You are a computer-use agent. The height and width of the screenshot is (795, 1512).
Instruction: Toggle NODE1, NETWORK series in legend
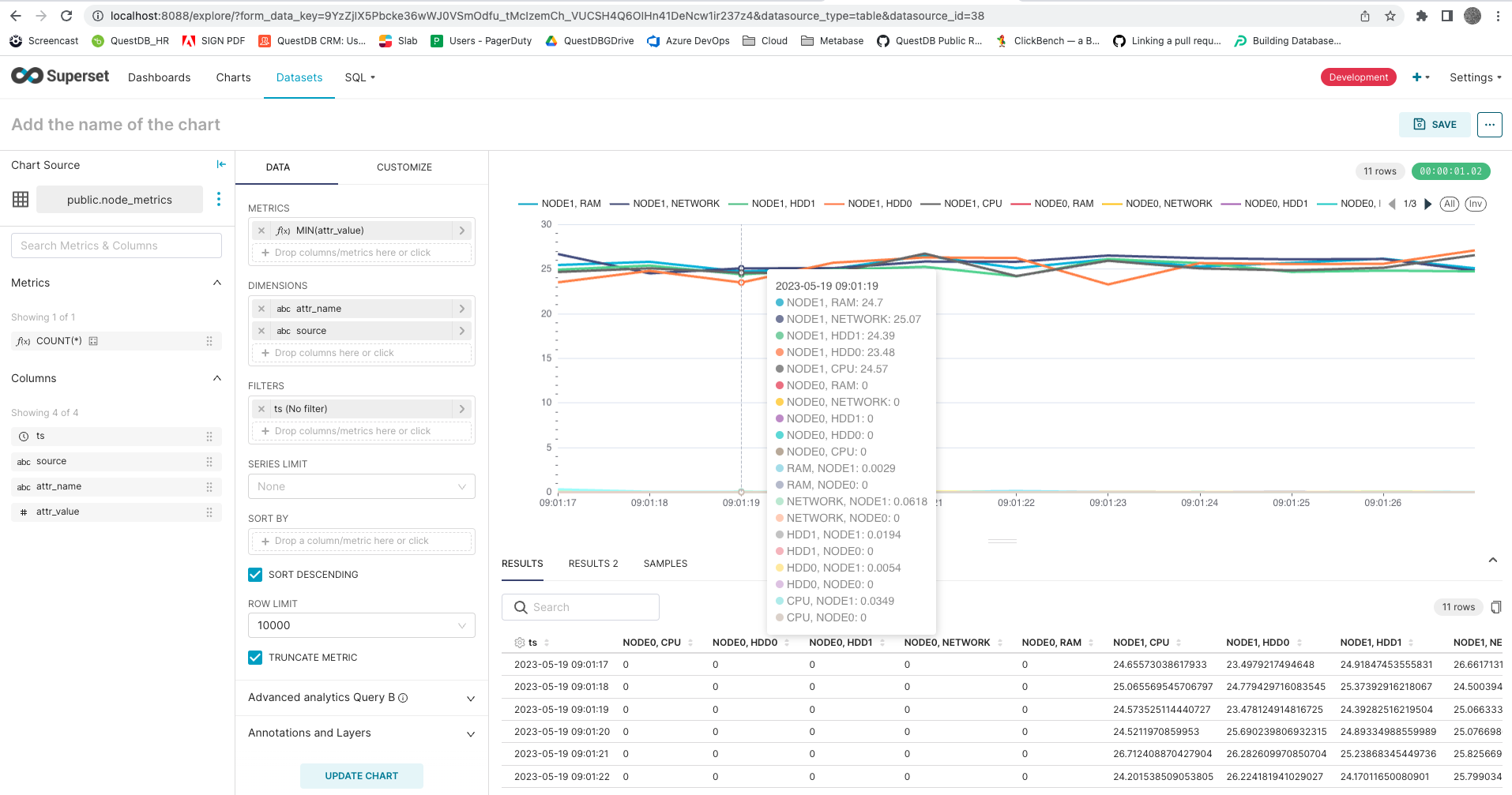pos(664,204)
